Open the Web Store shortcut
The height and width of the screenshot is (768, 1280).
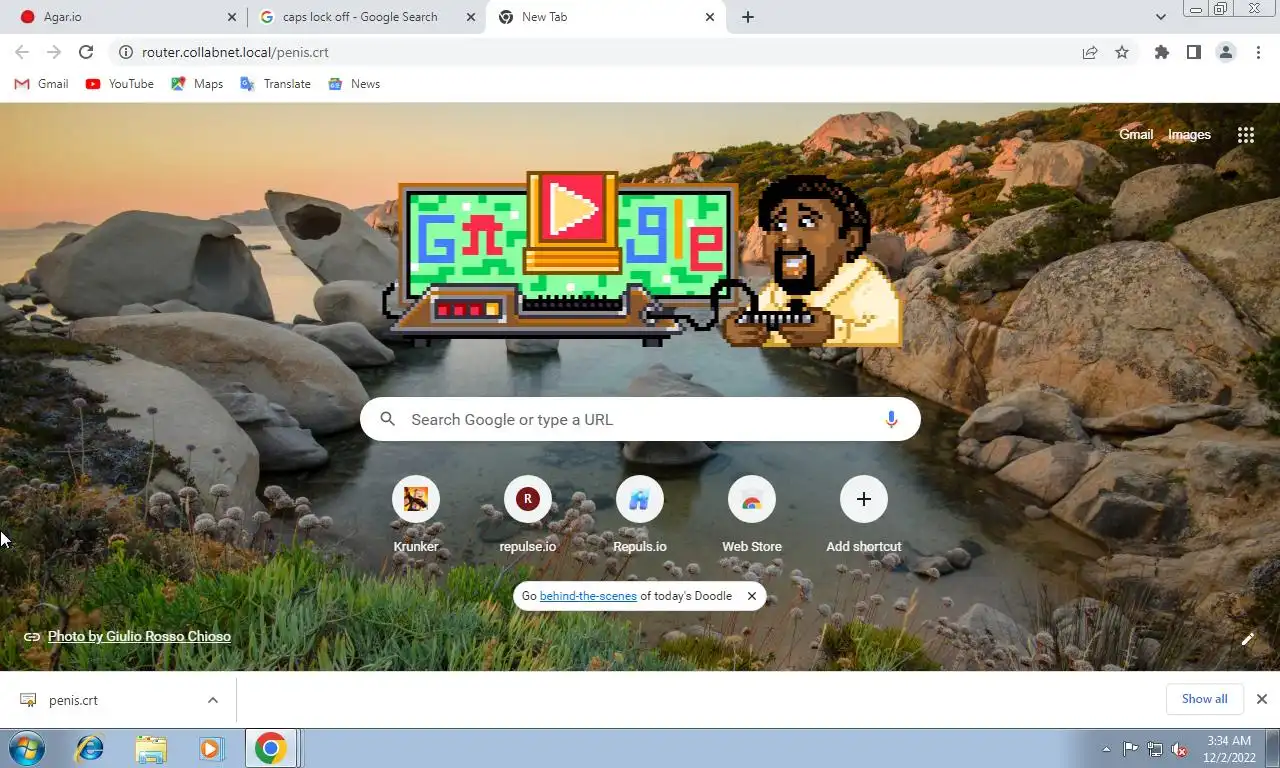click(752, 514)
